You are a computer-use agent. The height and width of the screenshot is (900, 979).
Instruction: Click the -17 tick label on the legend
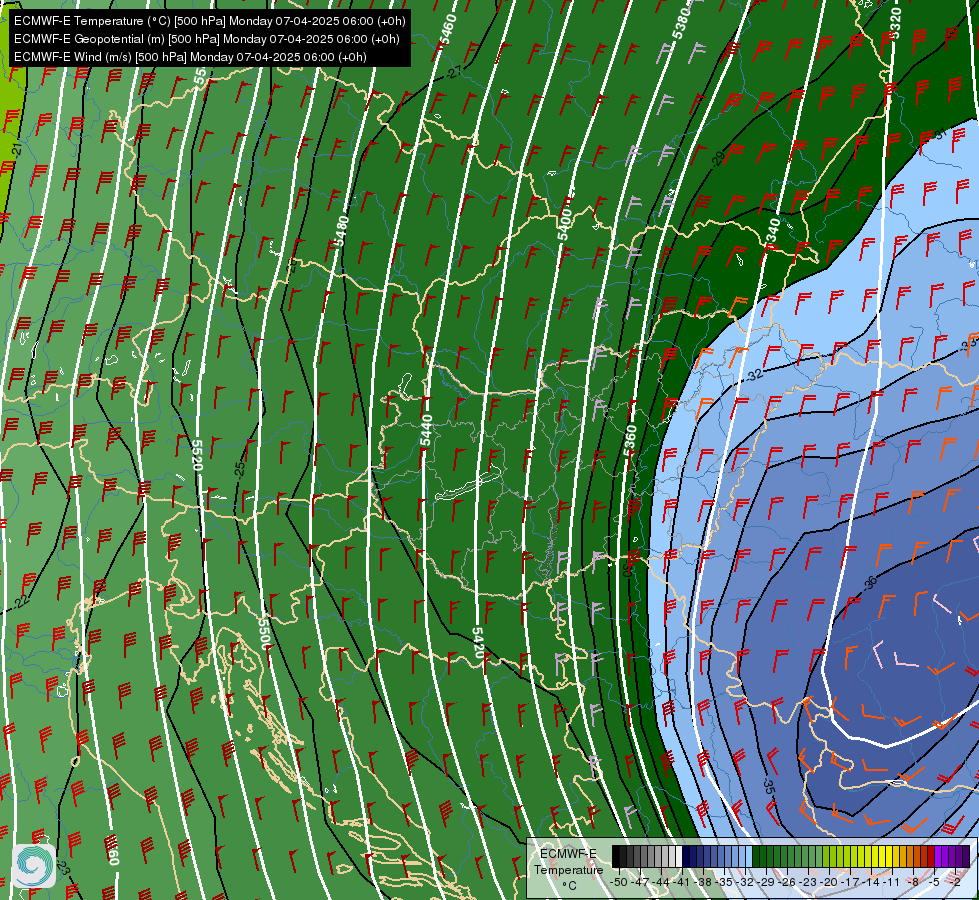click(x=850, y=882)
